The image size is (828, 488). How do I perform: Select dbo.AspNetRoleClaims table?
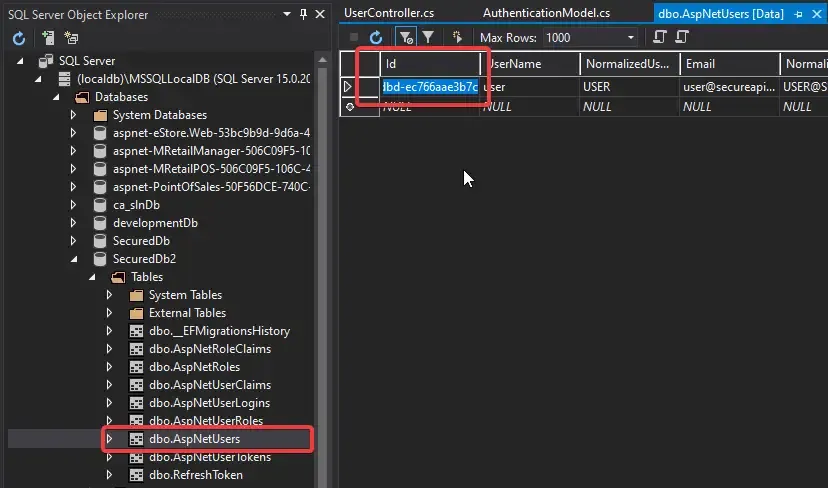coord(210,349)
